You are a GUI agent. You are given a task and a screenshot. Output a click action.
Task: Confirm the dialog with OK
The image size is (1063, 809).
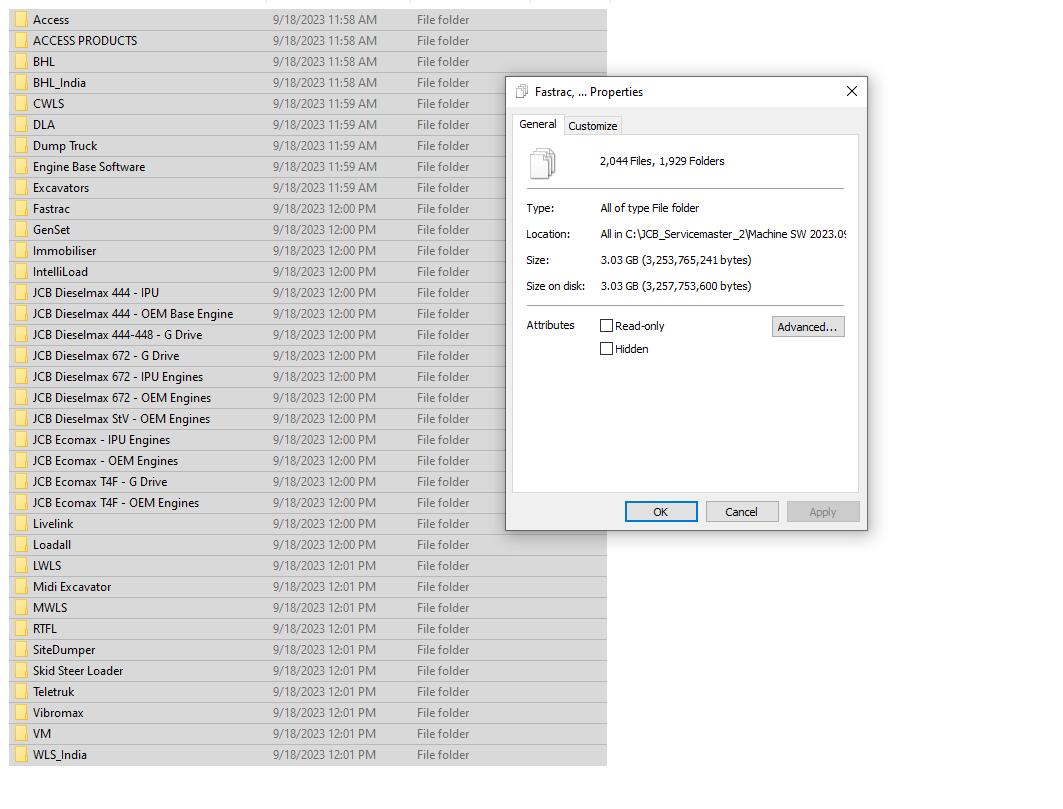(661, 512)
